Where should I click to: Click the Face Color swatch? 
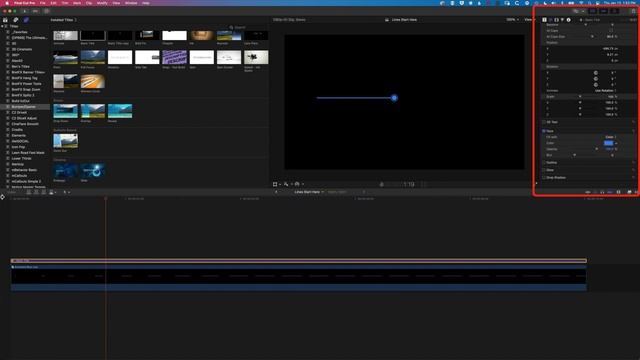pyautogui.click(x=608, y=143)
